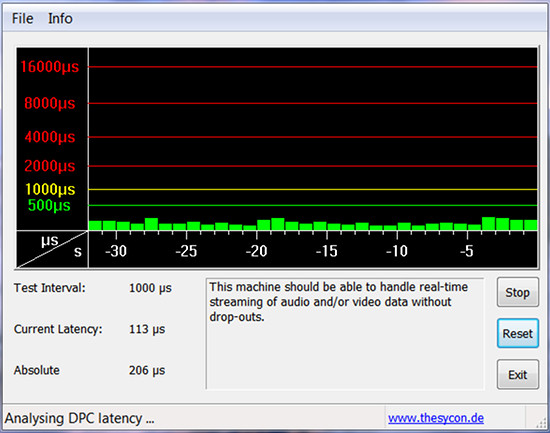Click the Current Latency value 113 µs

(147, 329)
